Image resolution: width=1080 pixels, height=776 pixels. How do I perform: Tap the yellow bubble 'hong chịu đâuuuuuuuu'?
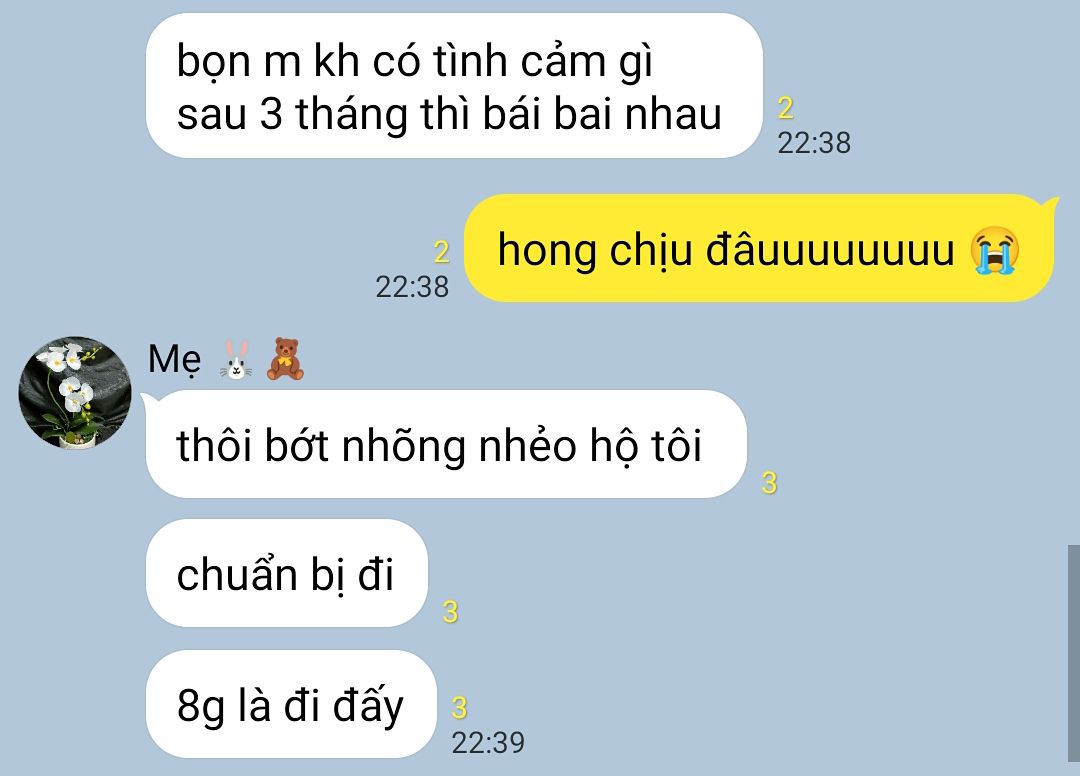[759, 248]
